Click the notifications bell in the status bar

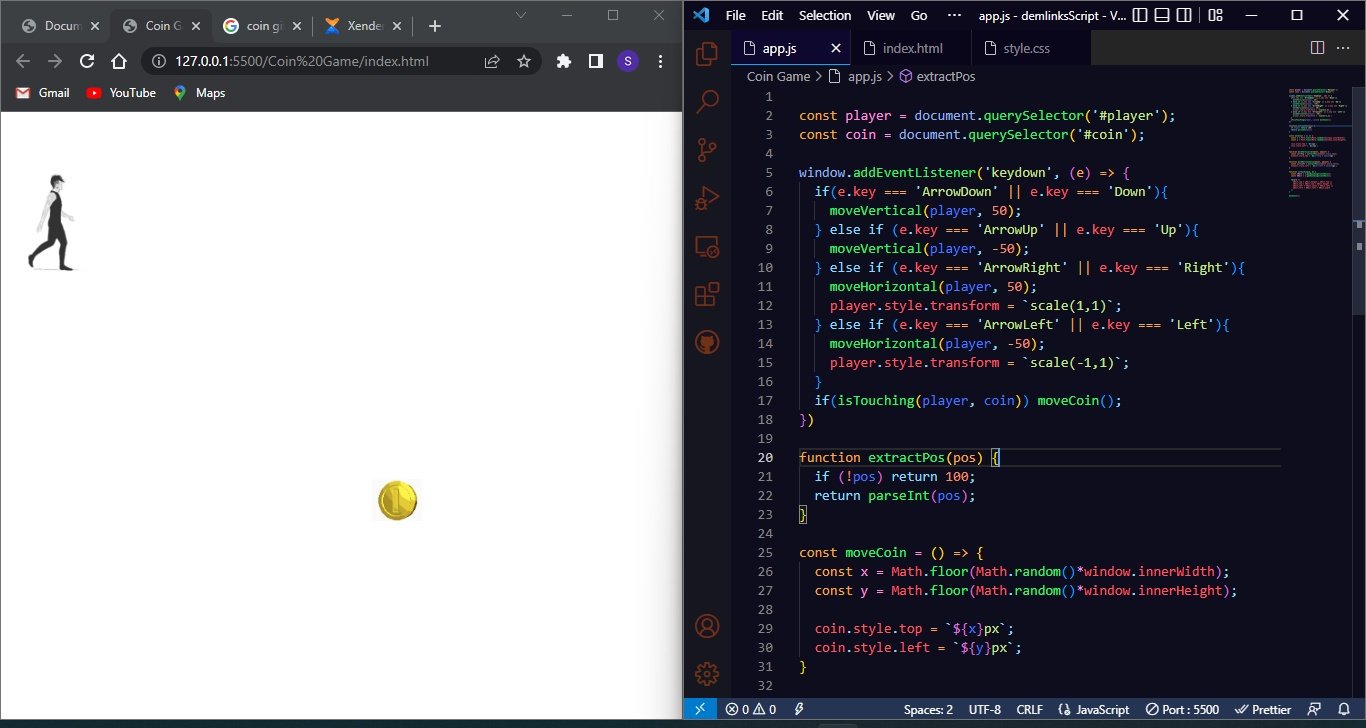point(1345,709)
